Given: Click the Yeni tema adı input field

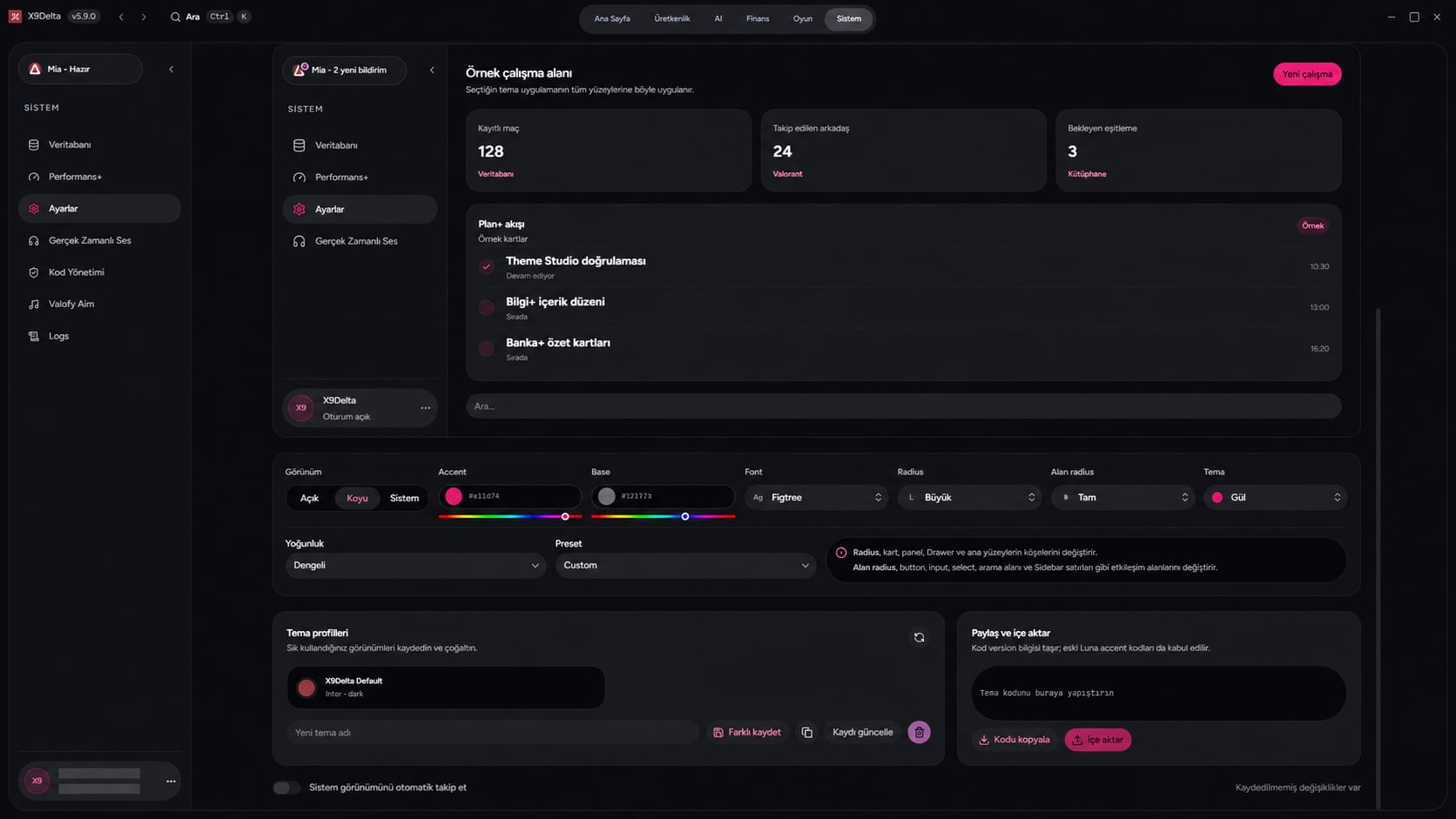Looking at the screenshot, I should click(492, 733).
